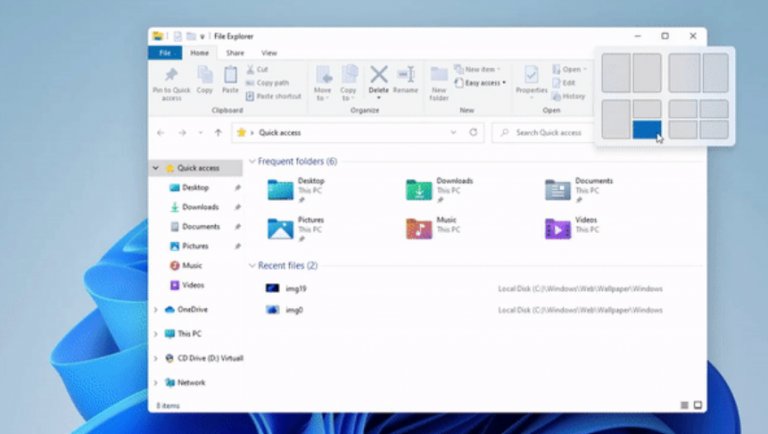Click the title bar Properties quick icon
Viewport: 768px width, 434px height.
point(177,36)
